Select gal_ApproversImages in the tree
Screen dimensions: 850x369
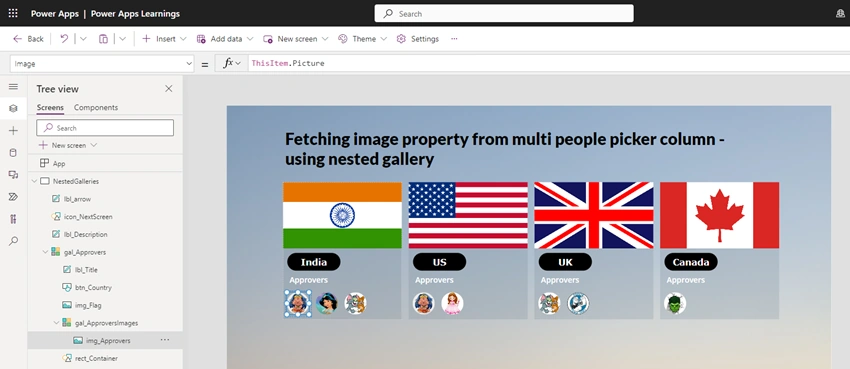pyautogui.click(x=106, y=323)
